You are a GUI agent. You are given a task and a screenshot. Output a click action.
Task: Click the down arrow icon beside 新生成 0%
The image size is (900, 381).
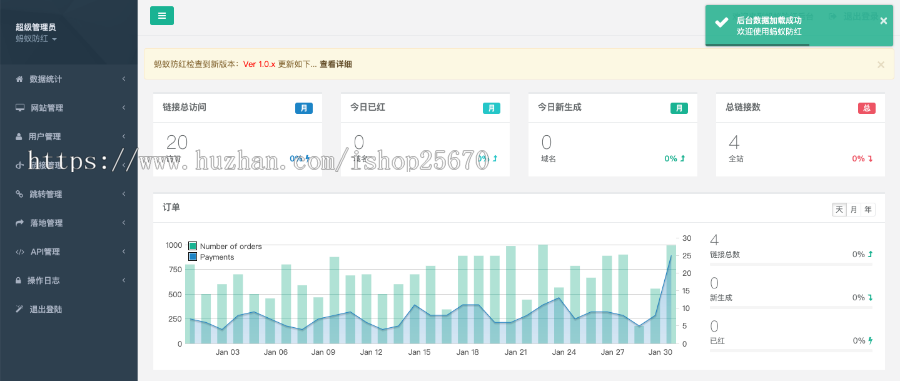[870, 297]
